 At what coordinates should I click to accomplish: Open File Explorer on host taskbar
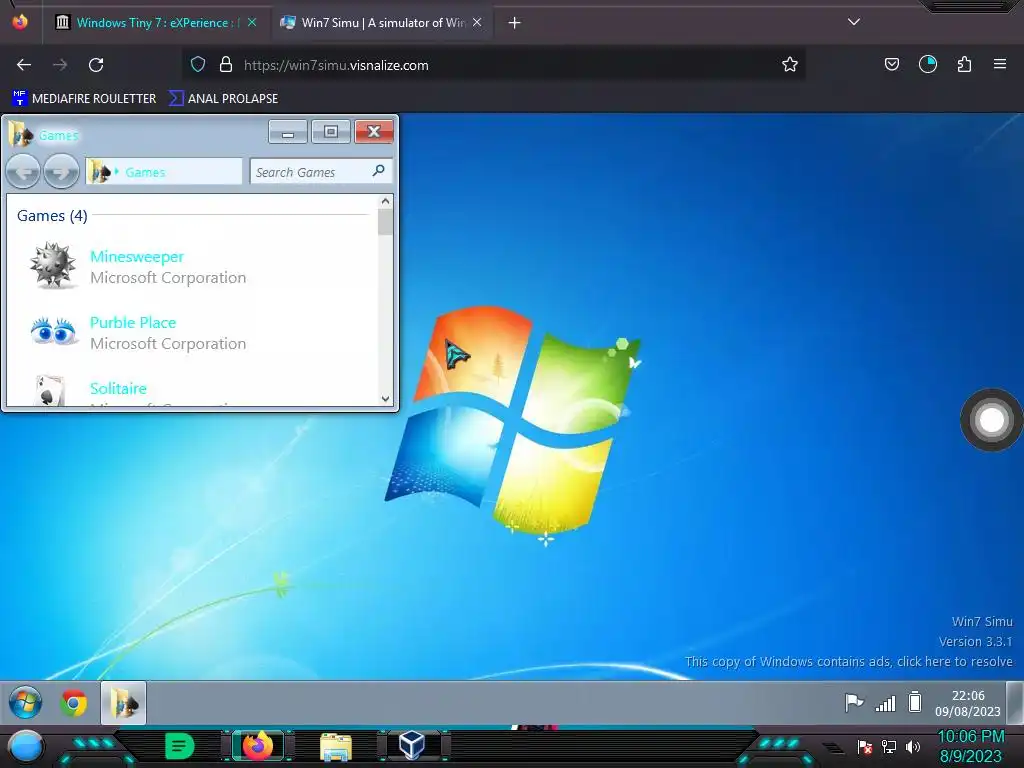(336, 746)
